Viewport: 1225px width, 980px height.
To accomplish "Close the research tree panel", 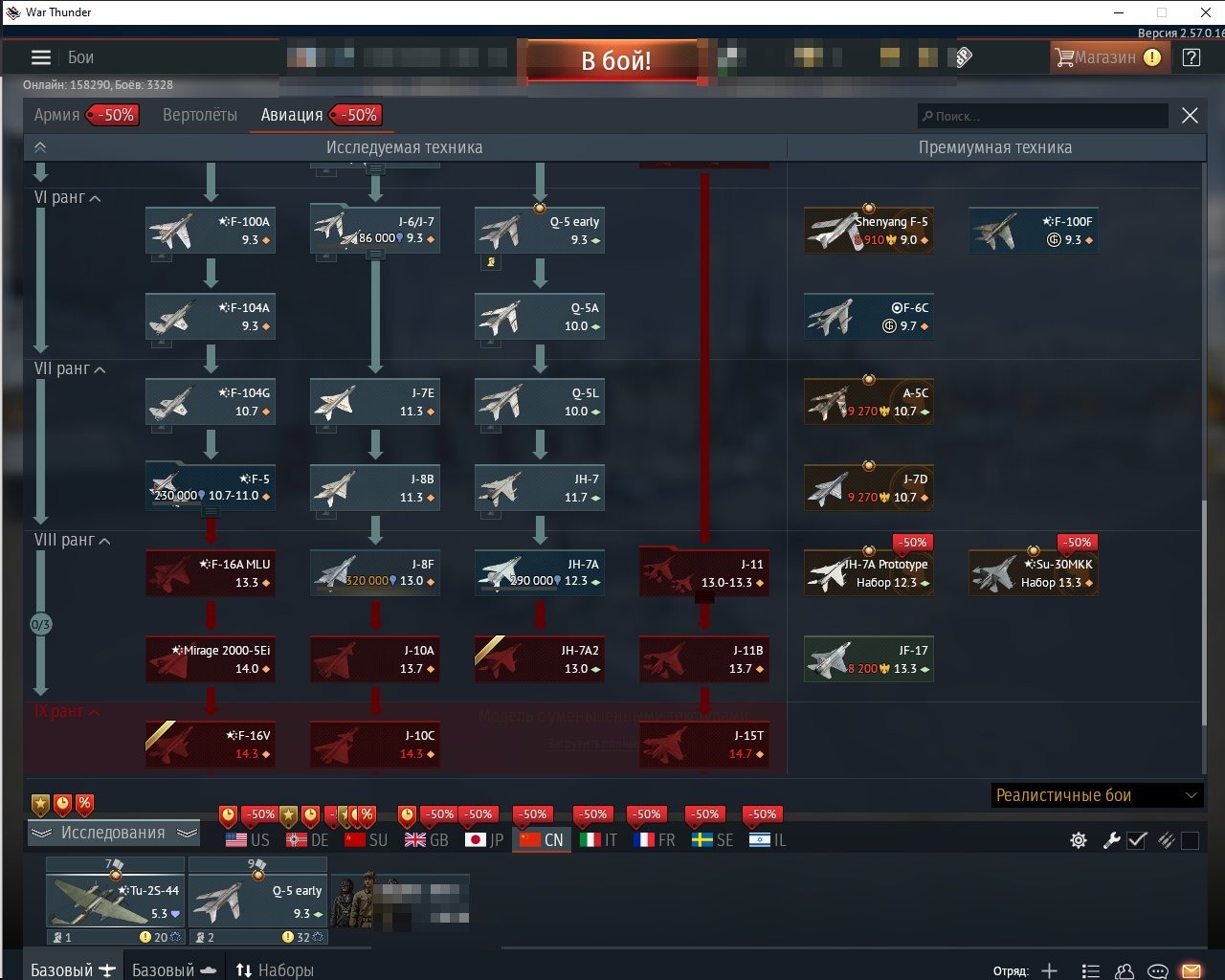I will tap(1190, 116).
